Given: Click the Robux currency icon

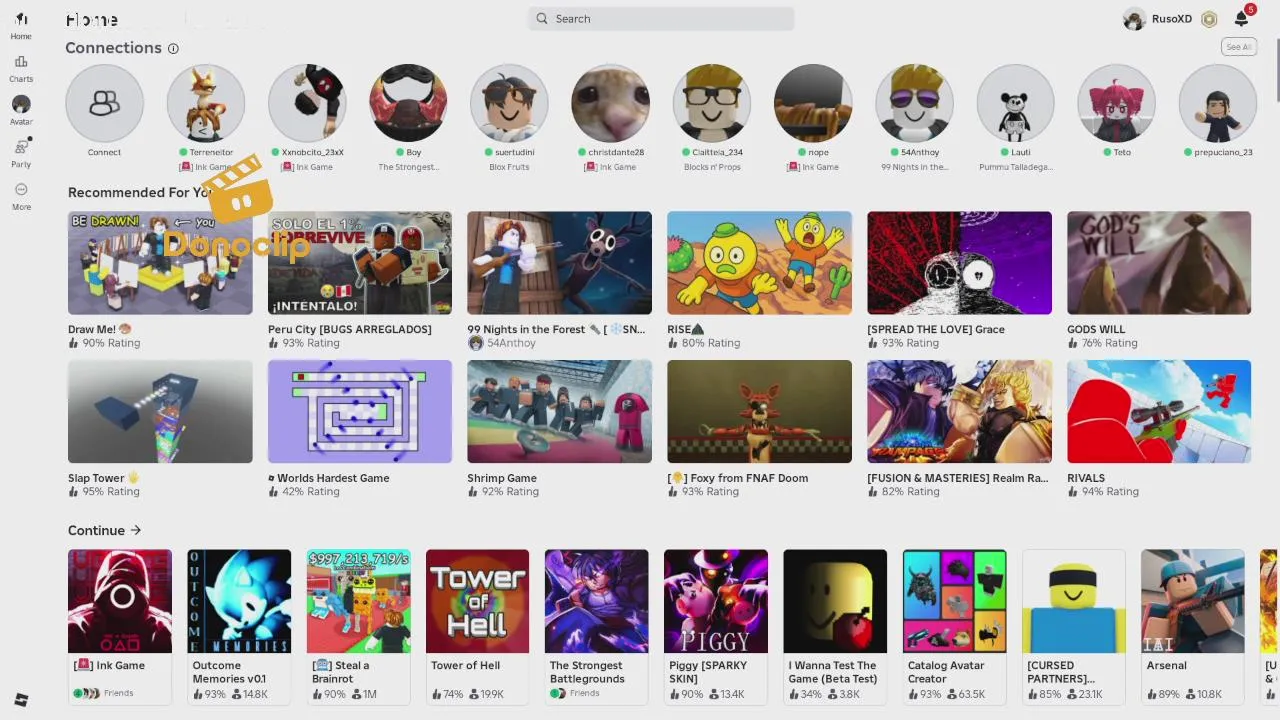Looking at the screenshot, I should pos(1209,19).
